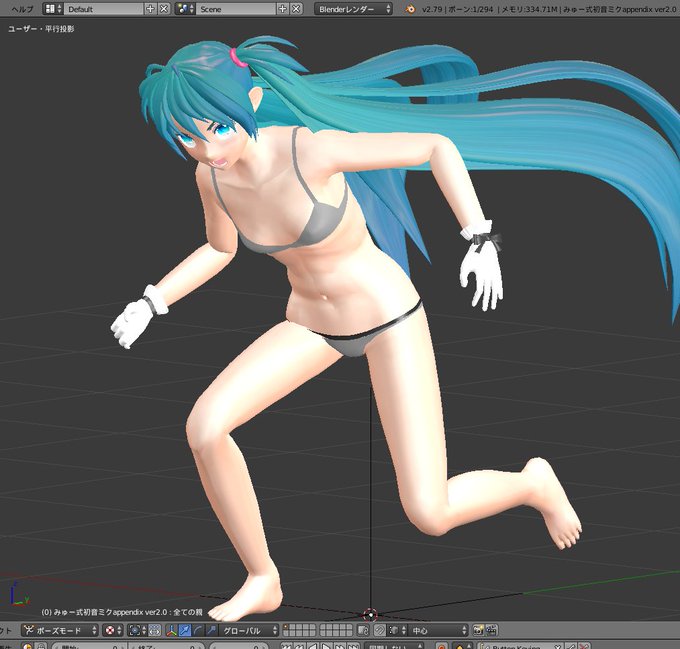The image size is (680, 649).
Task: Toggle snap during transform icon
Action: (380, 630)
